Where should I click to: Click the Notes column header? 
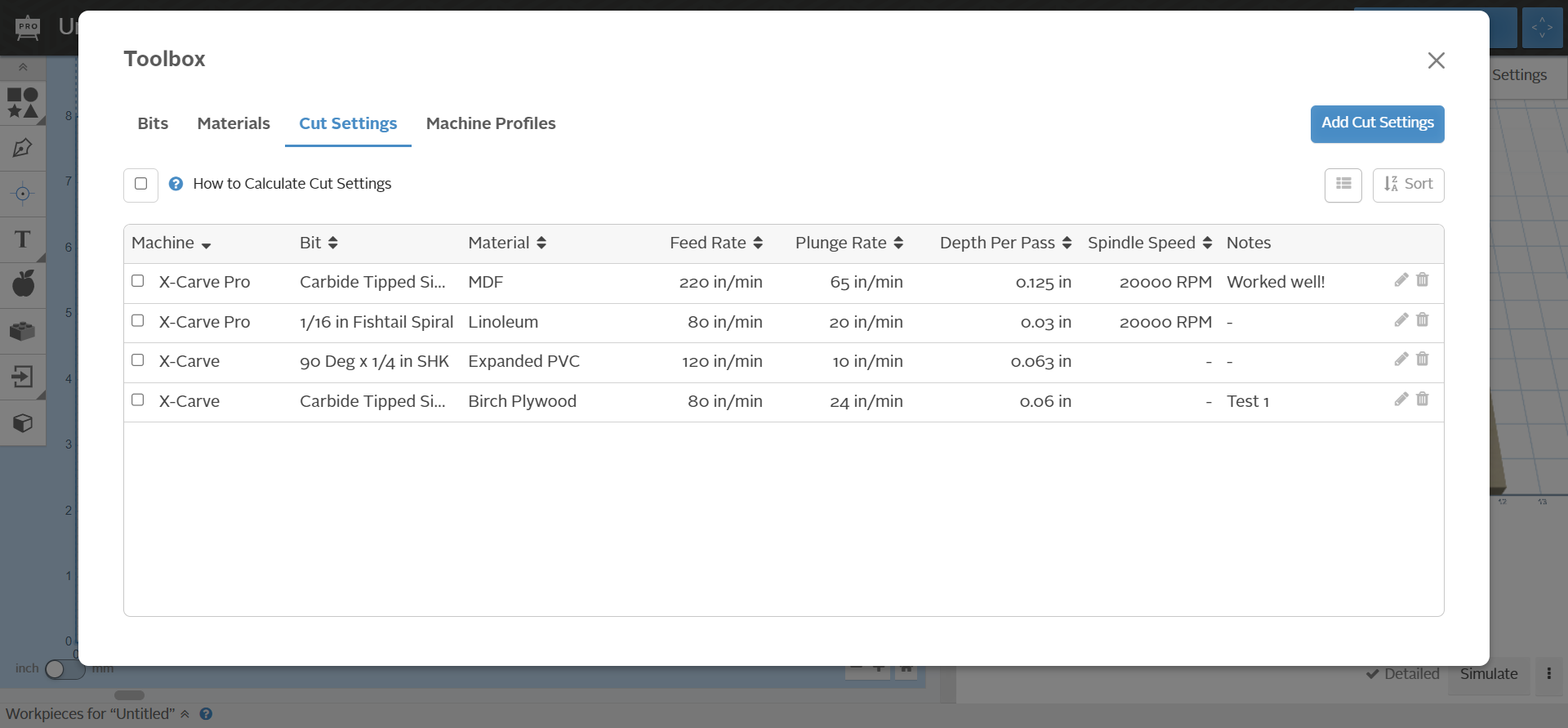click(1249, 243)
